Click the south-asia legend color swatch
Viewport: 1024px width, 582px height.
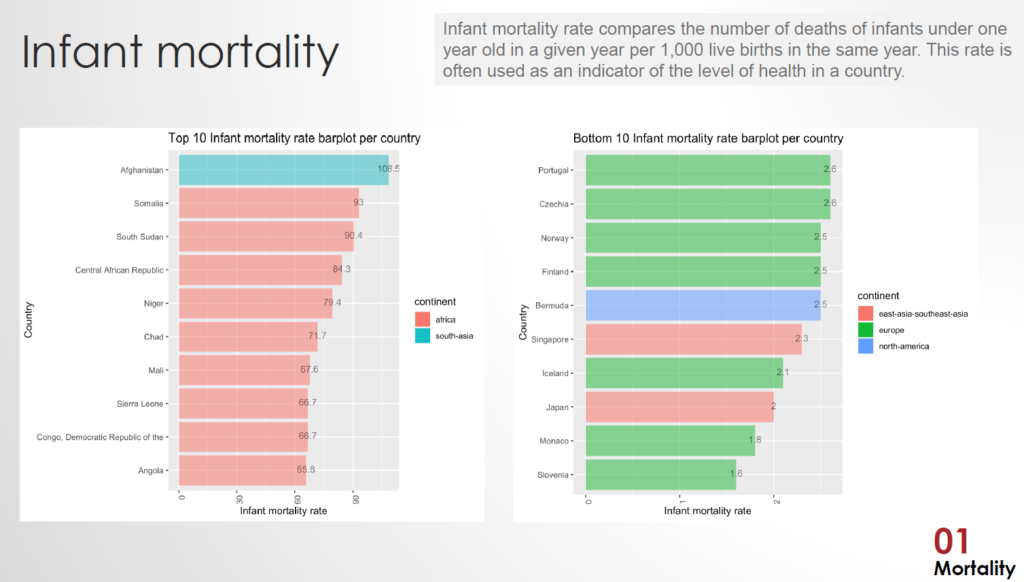[420, 336]
